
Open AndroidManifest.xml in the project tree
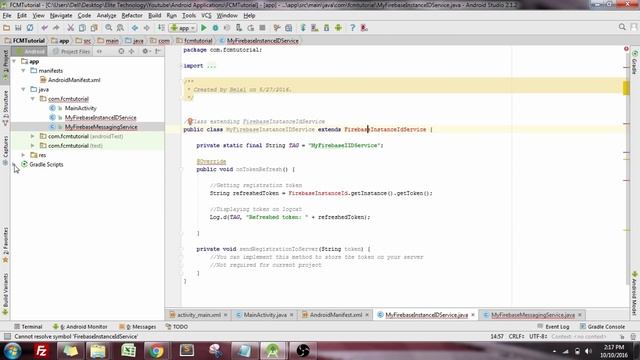click(74, 80)
